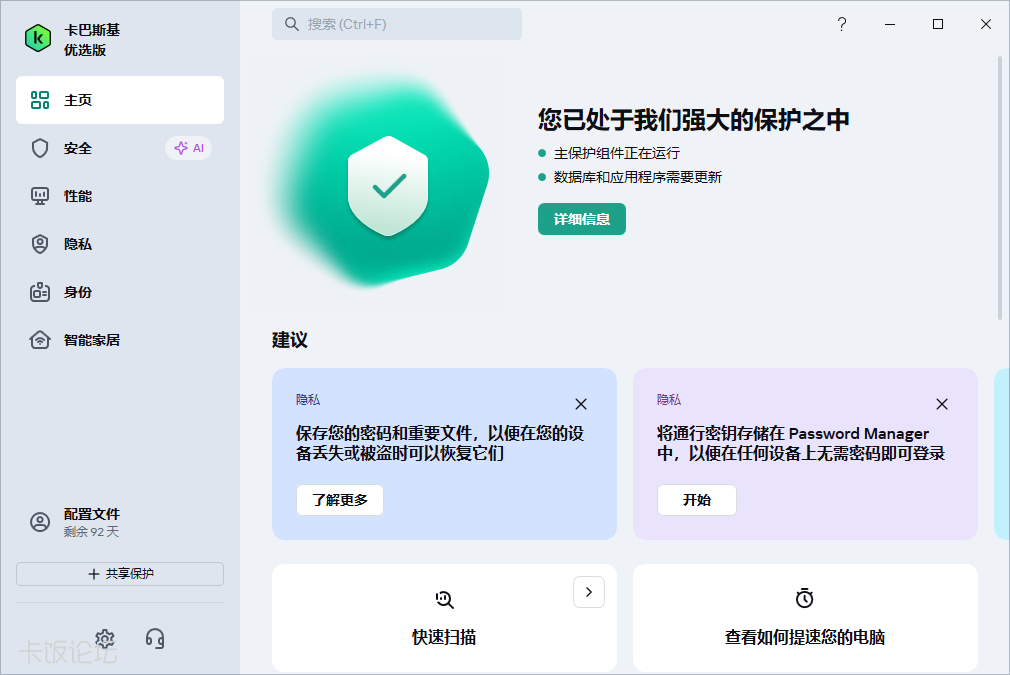Click the 开始 start button
Image resolution: width=1010 pixels, height=675 pixels.
[x=697, y=500]
